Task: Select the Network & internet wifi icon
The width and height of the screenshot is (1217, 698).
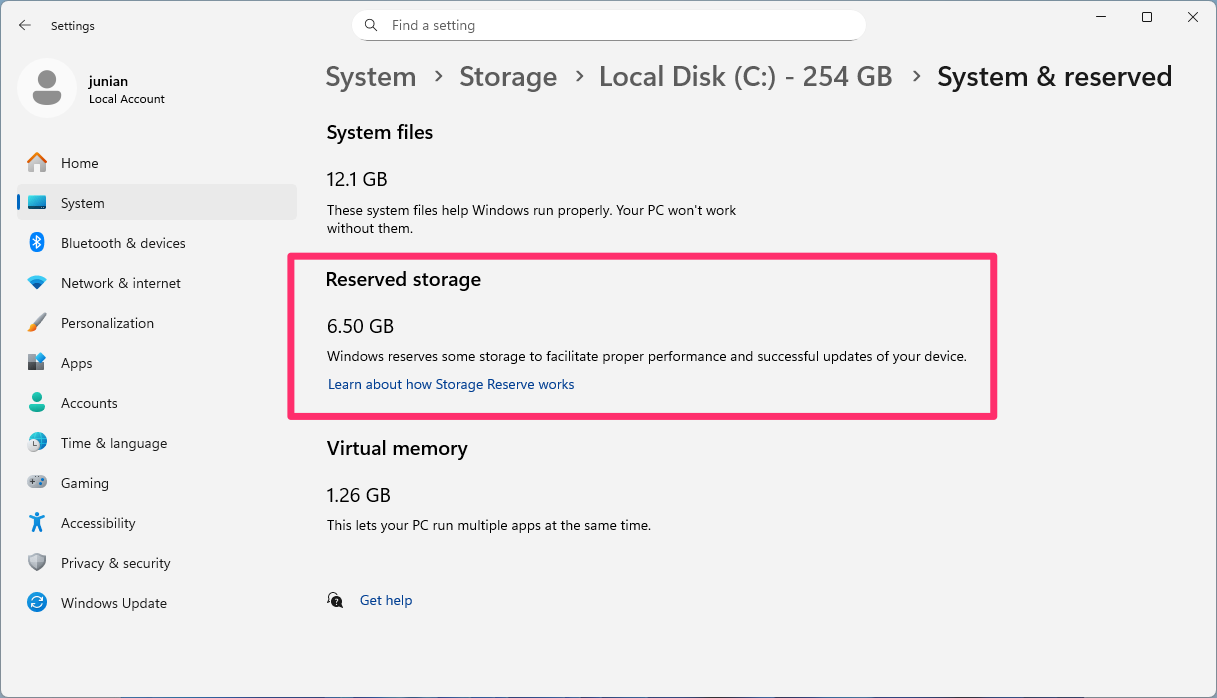Action: 37,283
